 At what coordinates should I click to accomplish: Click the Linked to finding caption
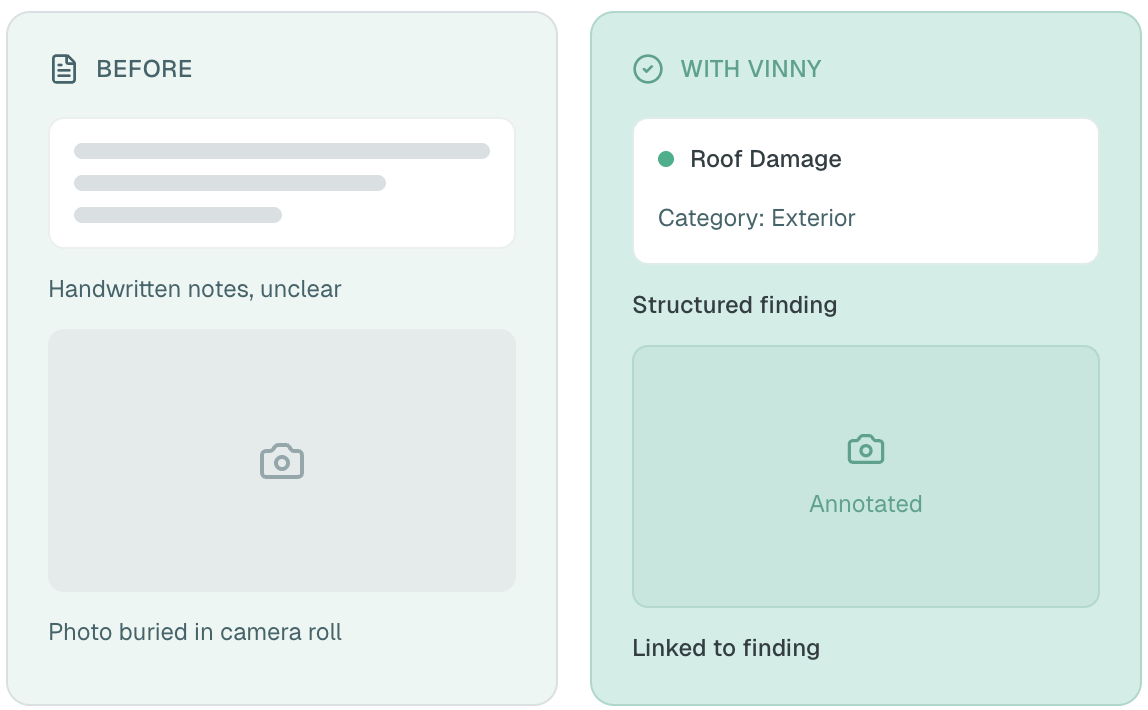726,648
